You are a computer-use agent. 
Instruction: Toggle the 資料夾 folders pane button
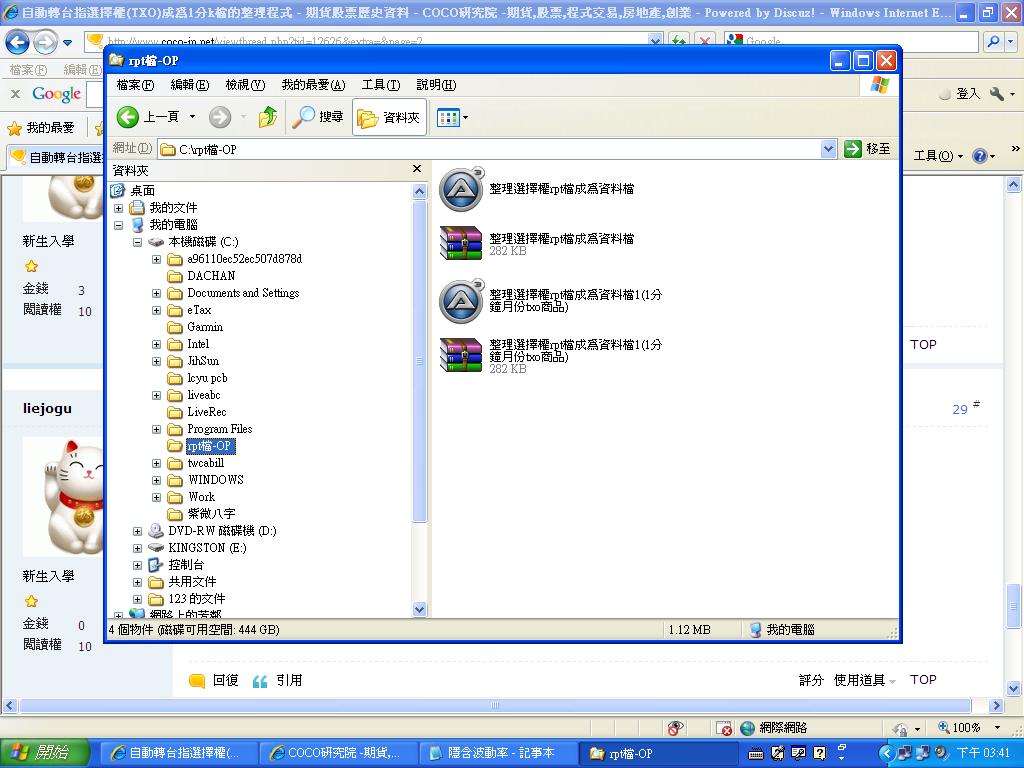(389, 118)
